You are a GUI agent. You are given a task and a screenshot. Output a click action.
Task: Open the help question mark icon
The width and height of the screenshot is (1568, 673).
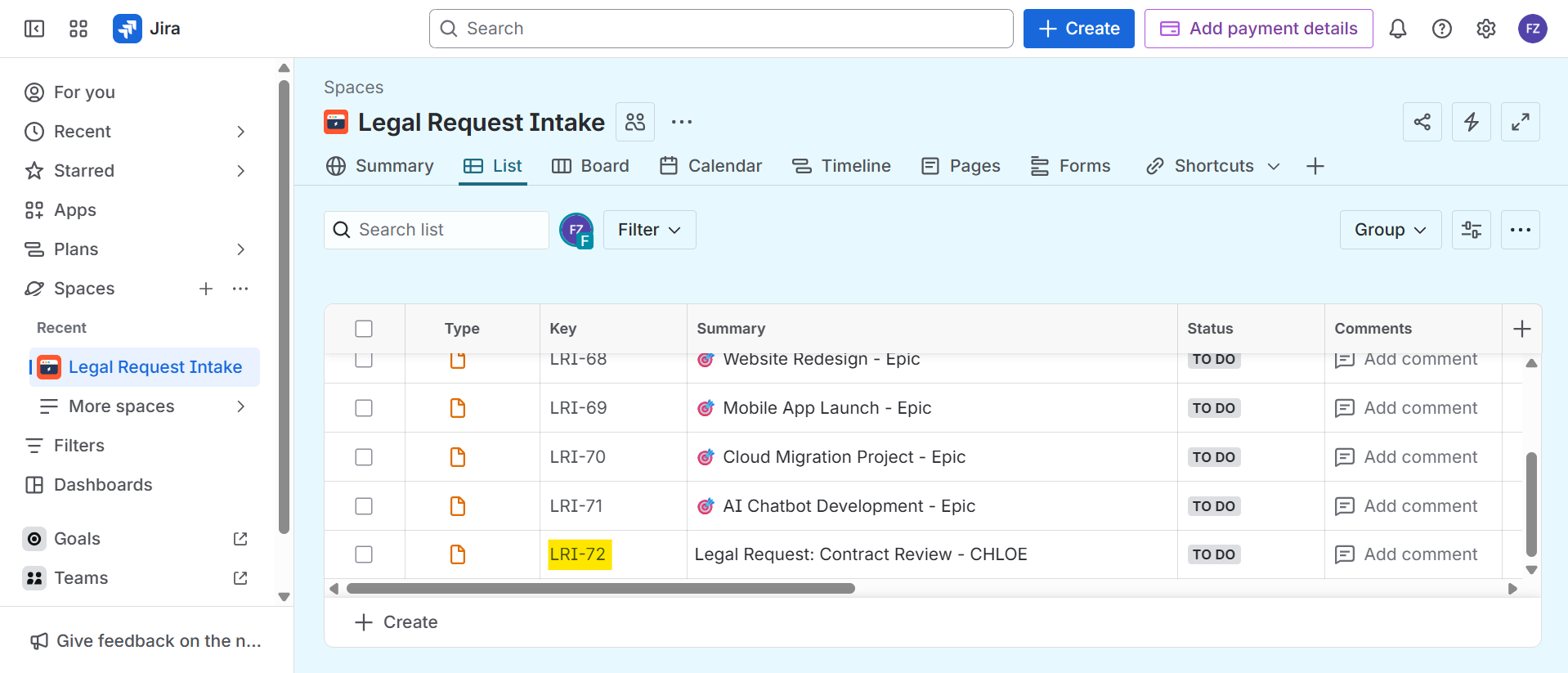1441,29
